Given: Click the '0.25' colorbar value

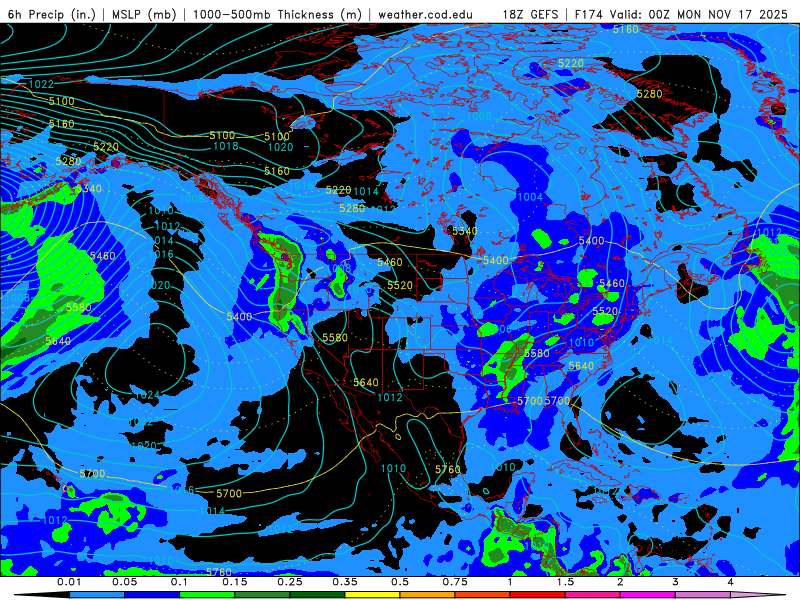Looking at the screenshot, I should pyautogui.click(x=290, y=582).
